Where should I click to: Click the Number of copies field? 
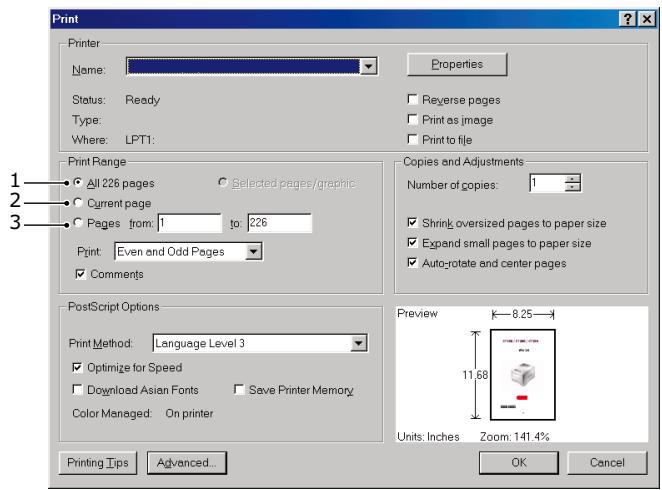click(547, 183)
